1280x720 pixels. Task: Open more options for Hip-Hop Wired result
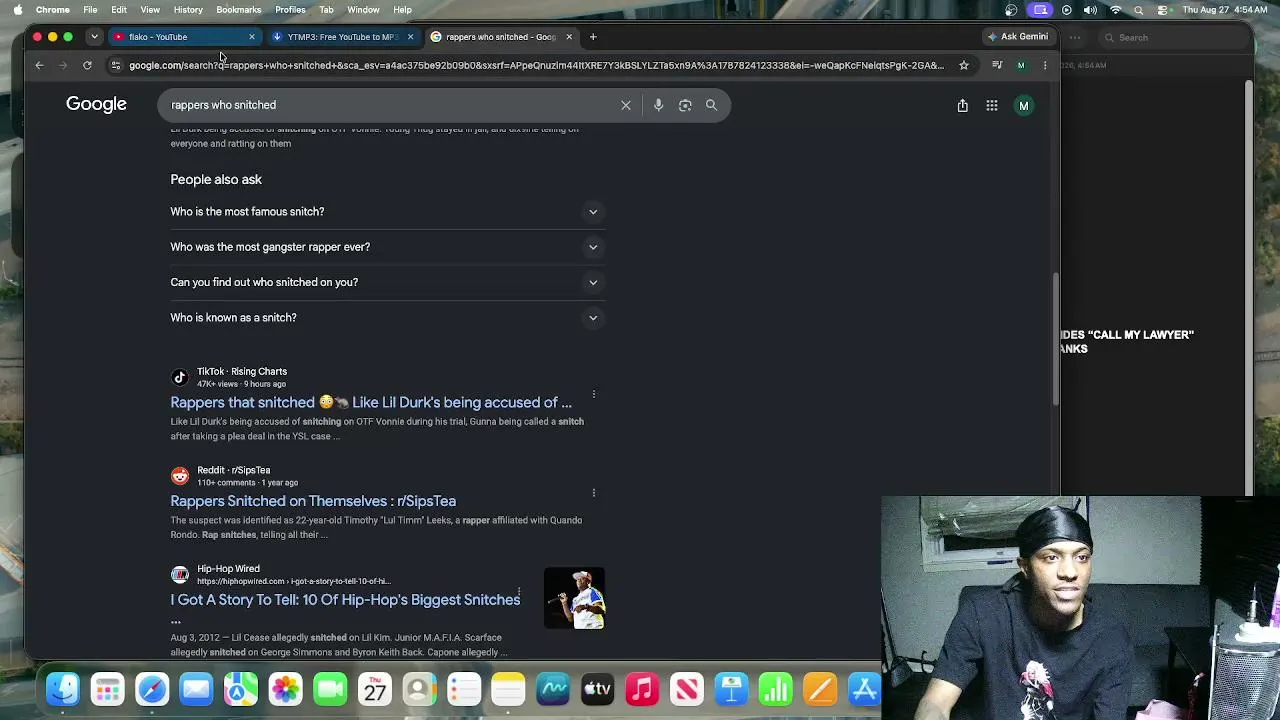[519, 593]
